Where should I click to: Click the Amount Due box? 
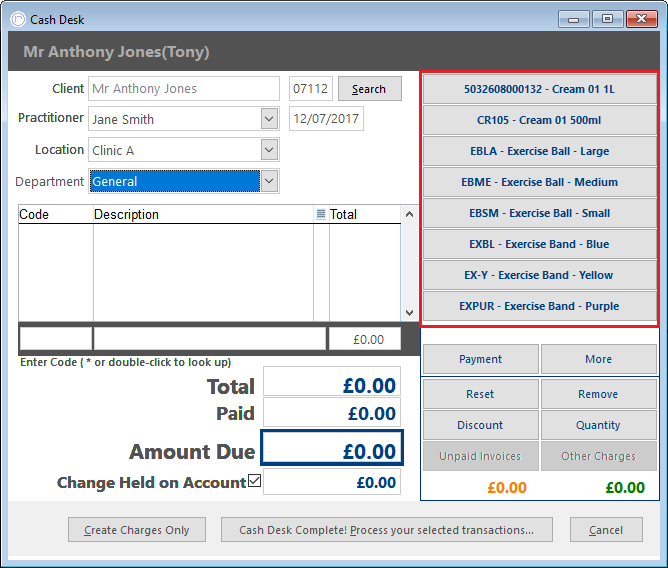click(332, 447)
